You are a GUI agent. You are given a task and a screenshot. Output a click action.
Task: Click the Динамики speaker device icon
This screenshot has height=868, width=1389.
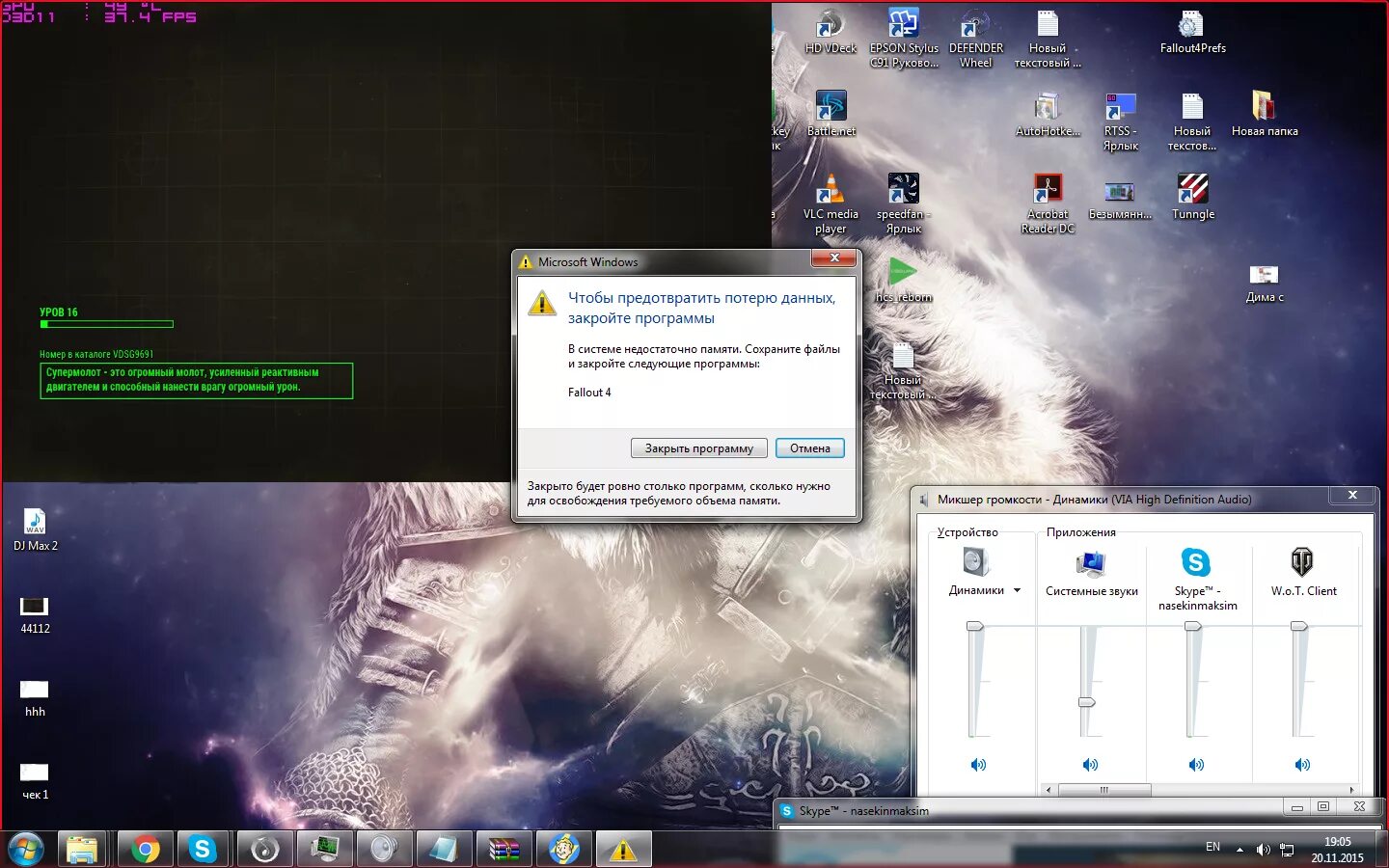[976, 561]
